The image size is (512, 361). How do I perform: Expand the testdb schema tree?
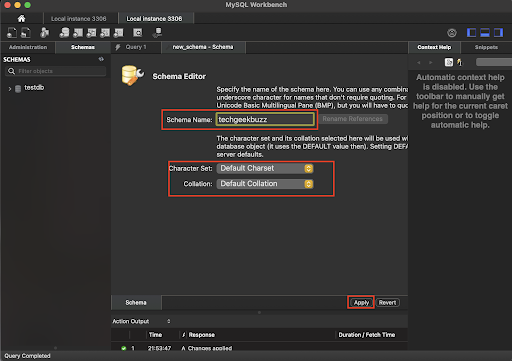pos(10,89)
